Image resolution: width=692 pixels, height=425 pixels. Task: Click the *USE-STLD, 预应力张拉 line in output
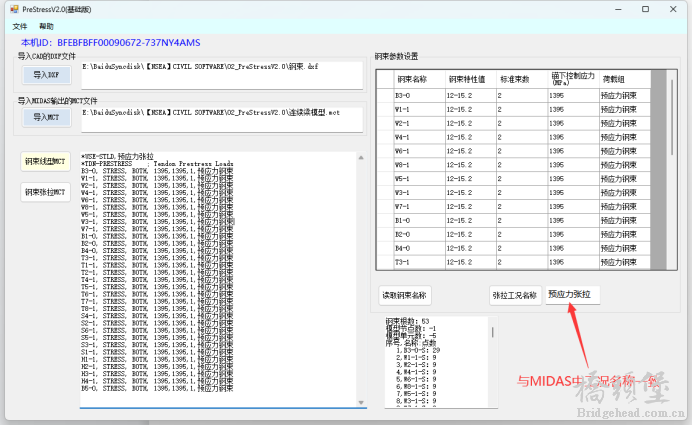click(117, 157)
